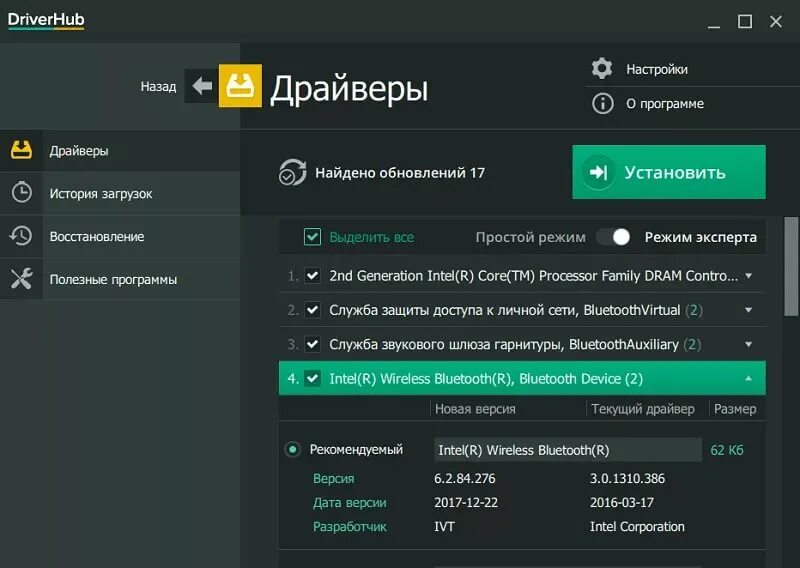Click Текущий драйвер column header
800x568 pixels.
[x=643, y=409]
